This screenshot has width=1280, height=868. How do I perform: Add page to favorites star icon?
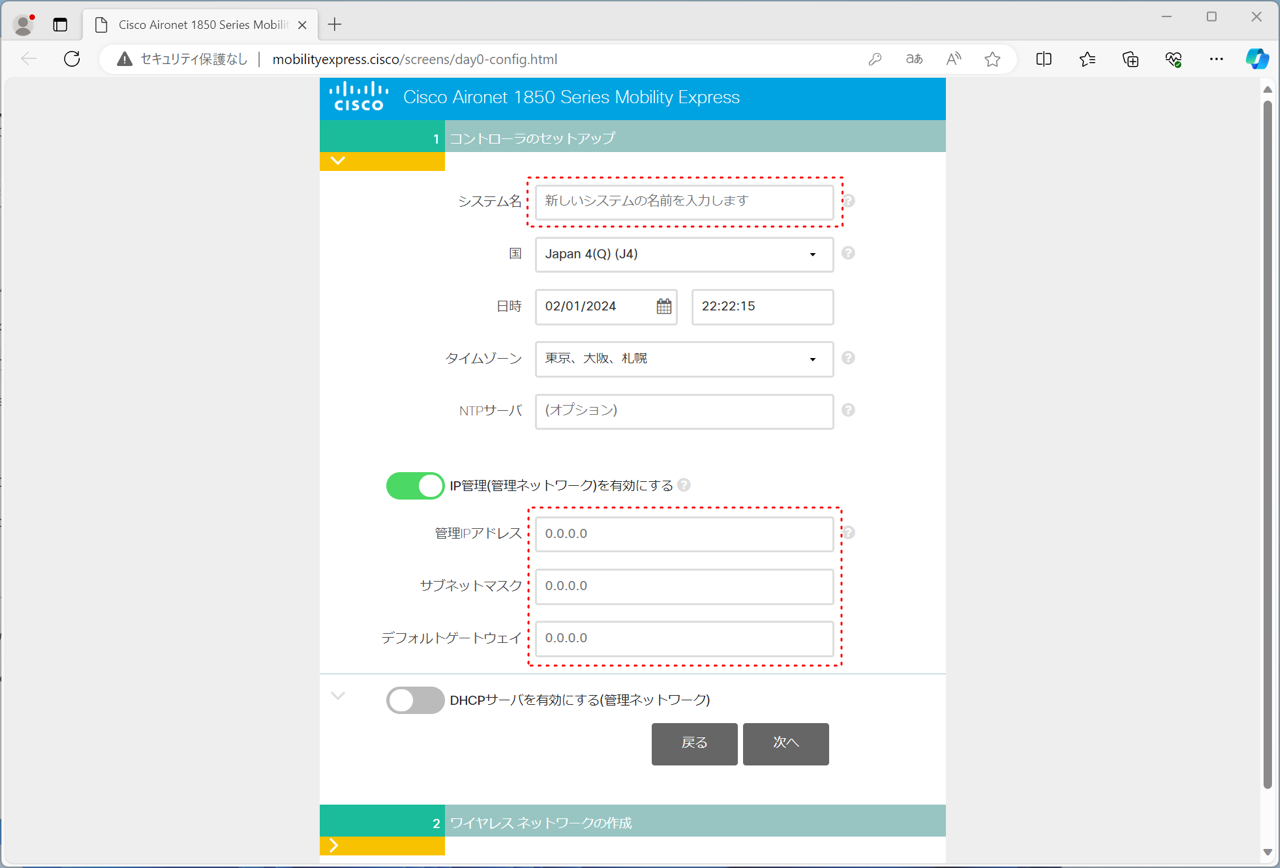[992, 59]
